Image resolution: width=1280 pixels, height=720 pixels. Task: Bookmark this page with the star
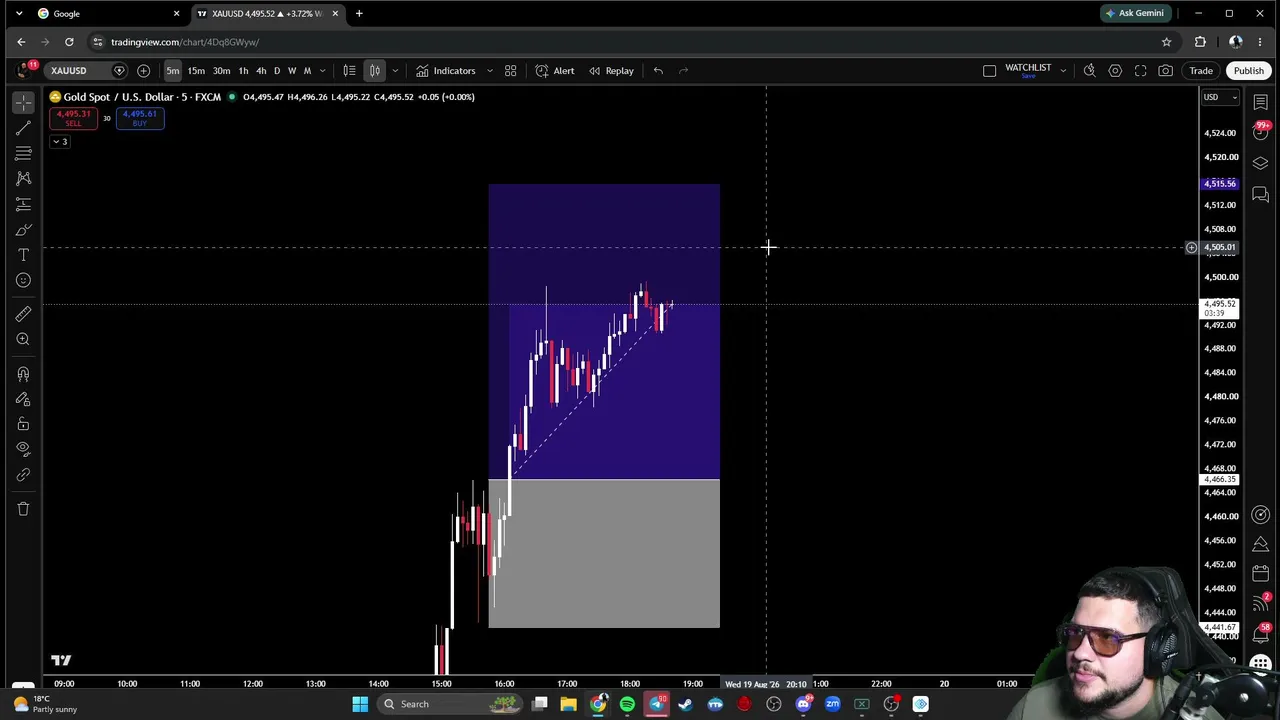point(1166,42)
